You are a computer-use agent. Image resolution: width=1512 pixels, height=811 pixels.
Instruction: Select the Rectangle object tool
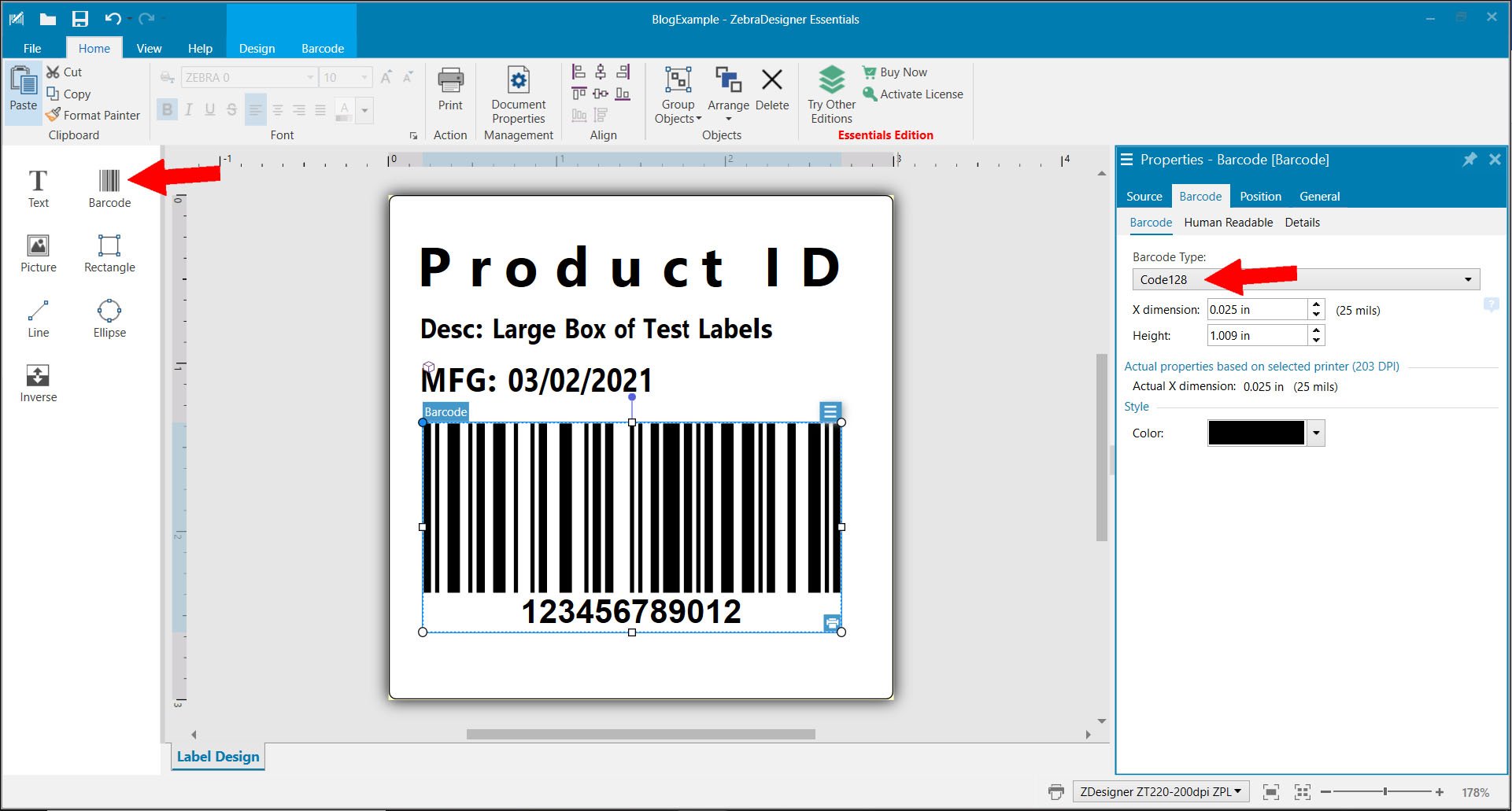click(109, 253)
